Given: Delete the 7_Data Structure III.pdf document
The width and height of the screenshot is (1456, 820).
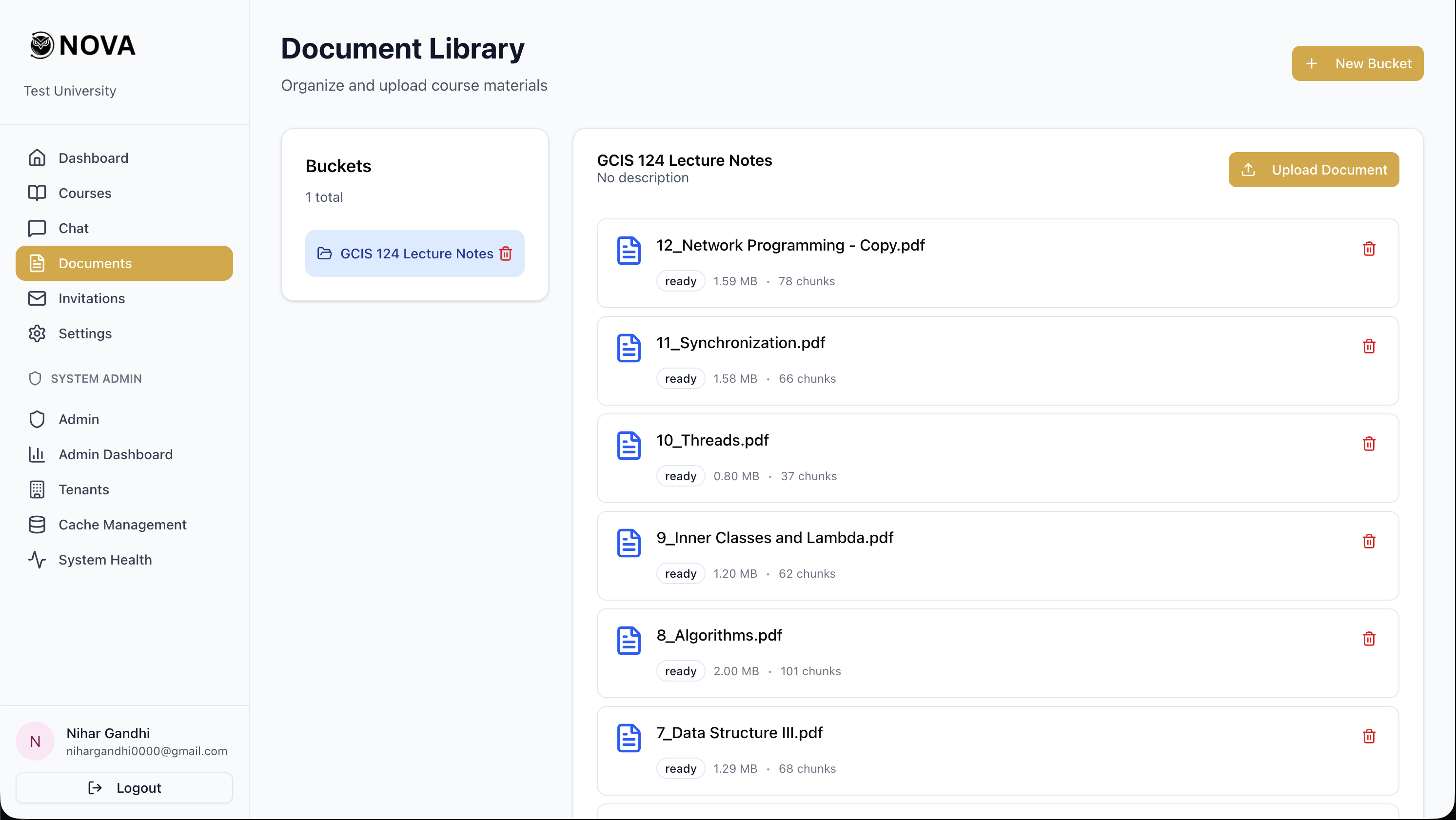Looking at the screenshot, I should point(1368,736).
